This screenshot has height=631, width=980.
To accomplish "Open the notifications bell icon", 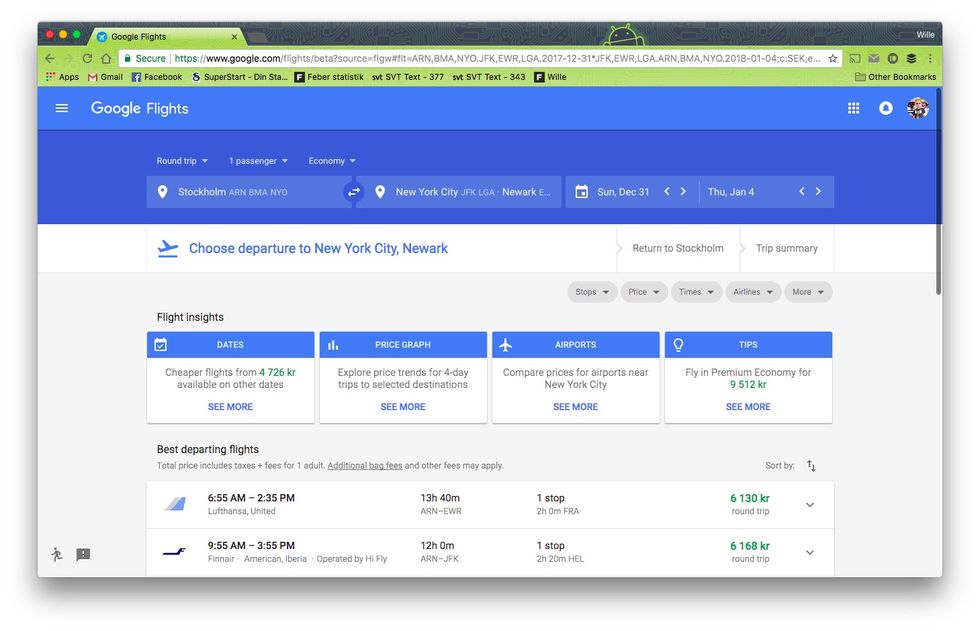I will pos(885,108).
